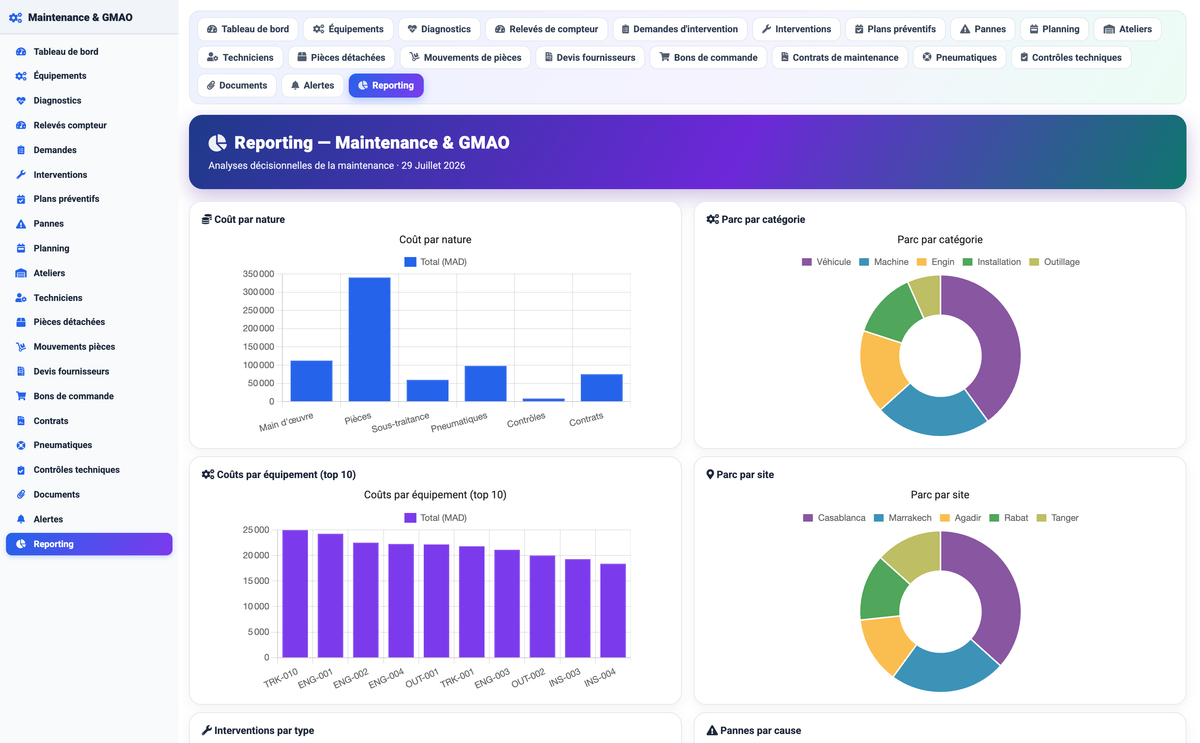
Task: Select the active Reporting top tab
Action: [x=386, y=85]
